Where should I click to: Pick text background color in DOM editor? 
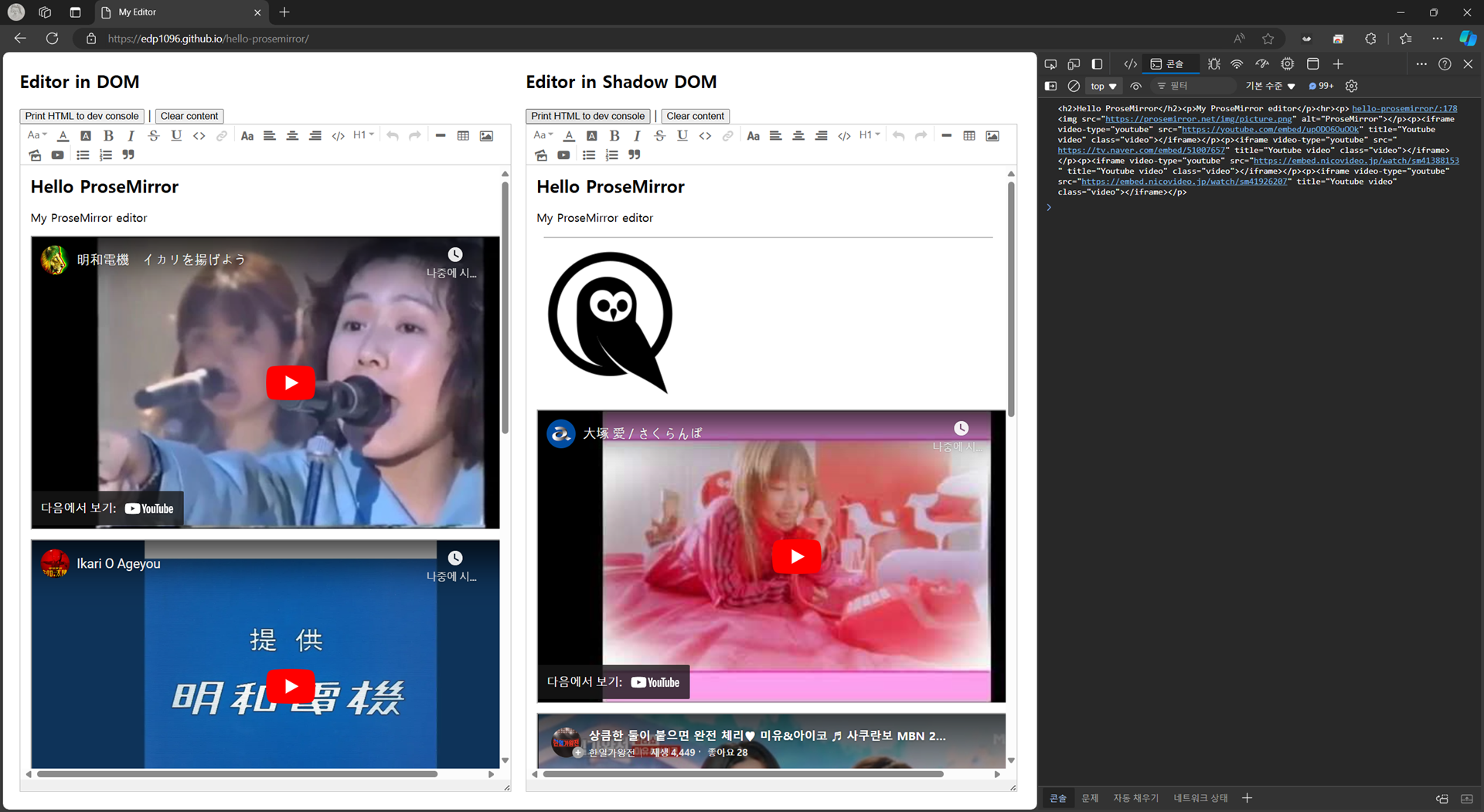click(86, 136)
